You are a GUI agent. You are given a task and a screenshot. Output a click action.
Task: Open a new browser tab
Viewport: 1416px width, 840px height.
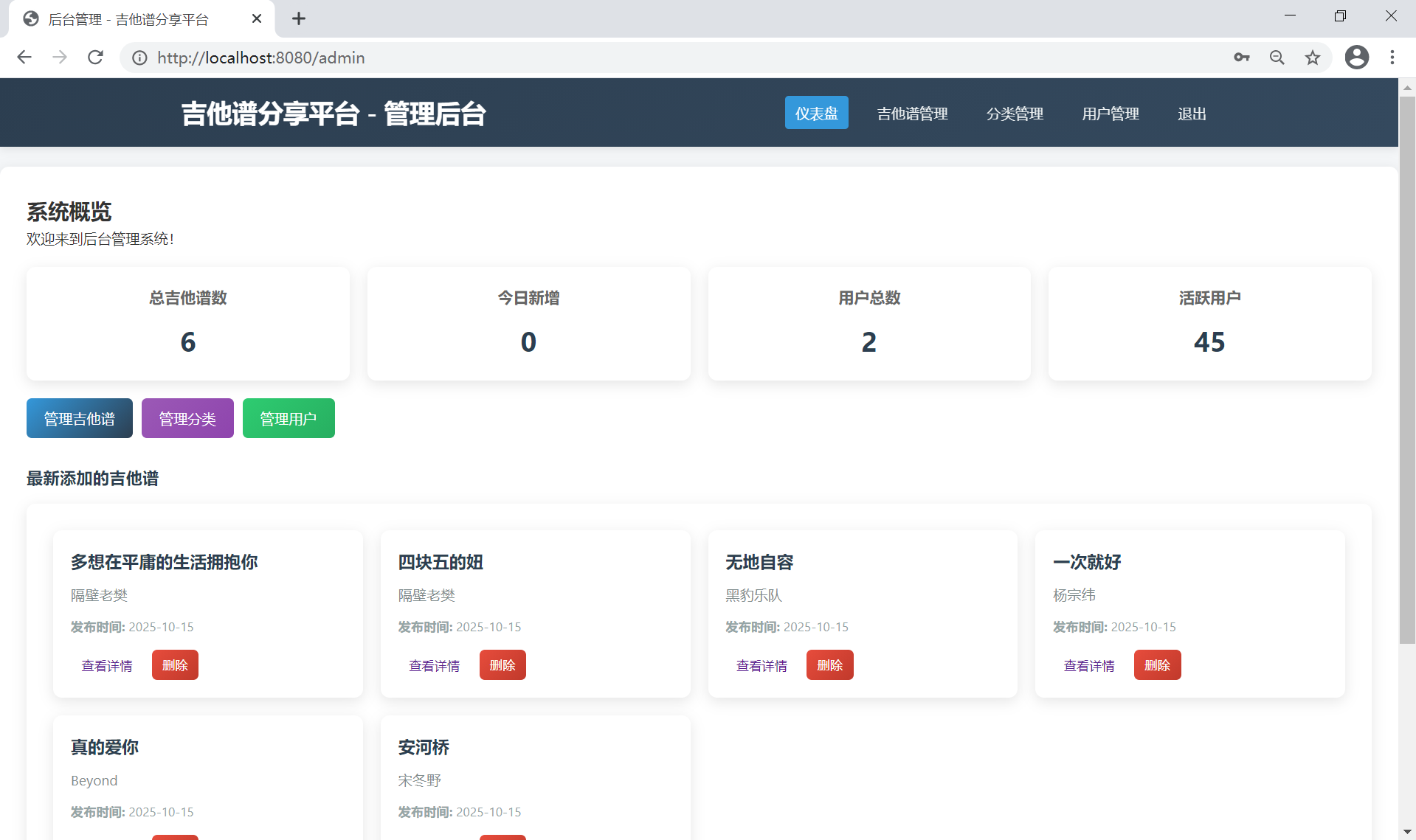[298, 18]
